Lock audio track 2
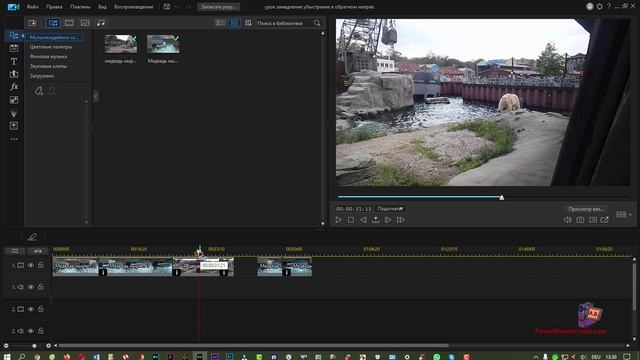Screen dimensions: 640x360 (41, 331)
